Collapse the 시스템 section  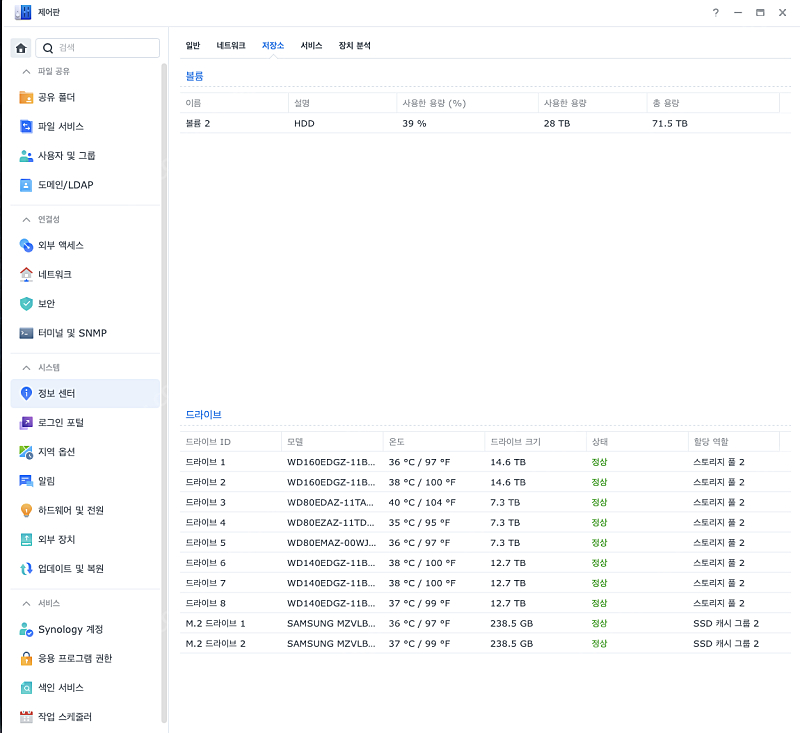point(45,367)
